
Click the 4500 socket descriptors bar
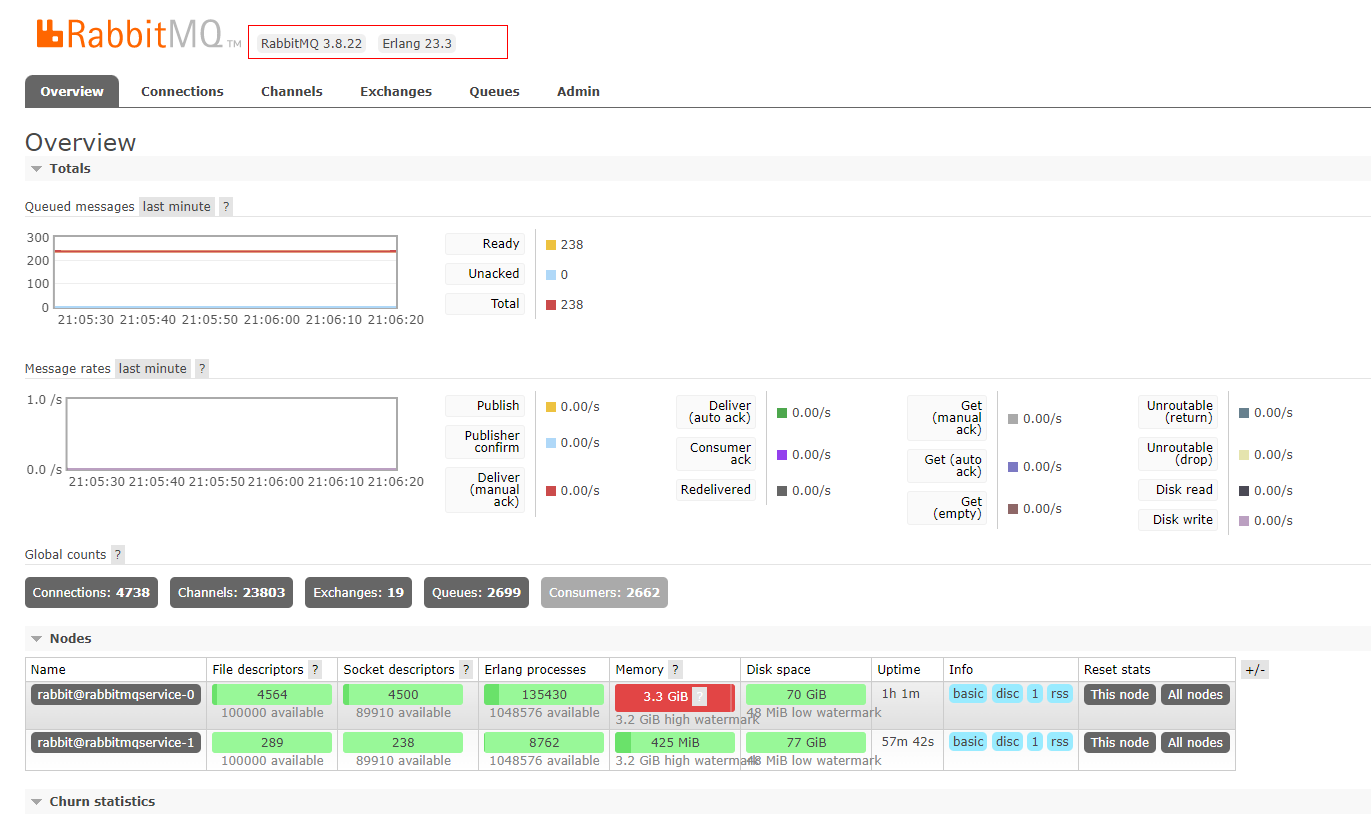coord(403,695)
